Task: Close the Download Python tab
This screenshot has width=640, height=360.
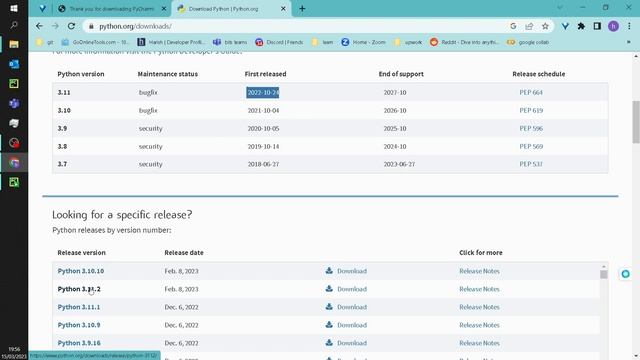Action: pos(283,9)
